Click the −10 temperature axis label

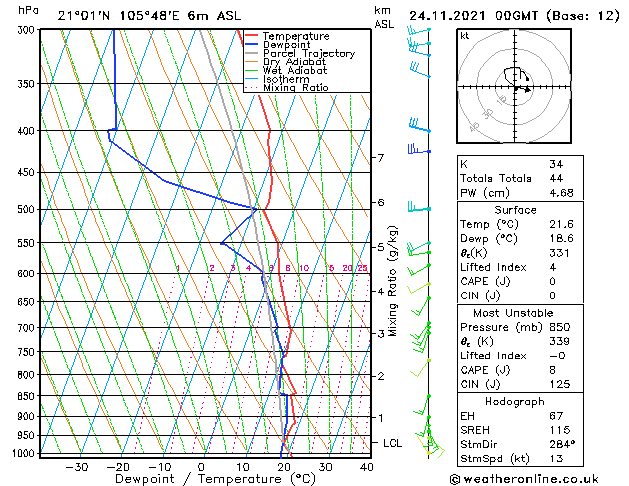click(160, 467)
